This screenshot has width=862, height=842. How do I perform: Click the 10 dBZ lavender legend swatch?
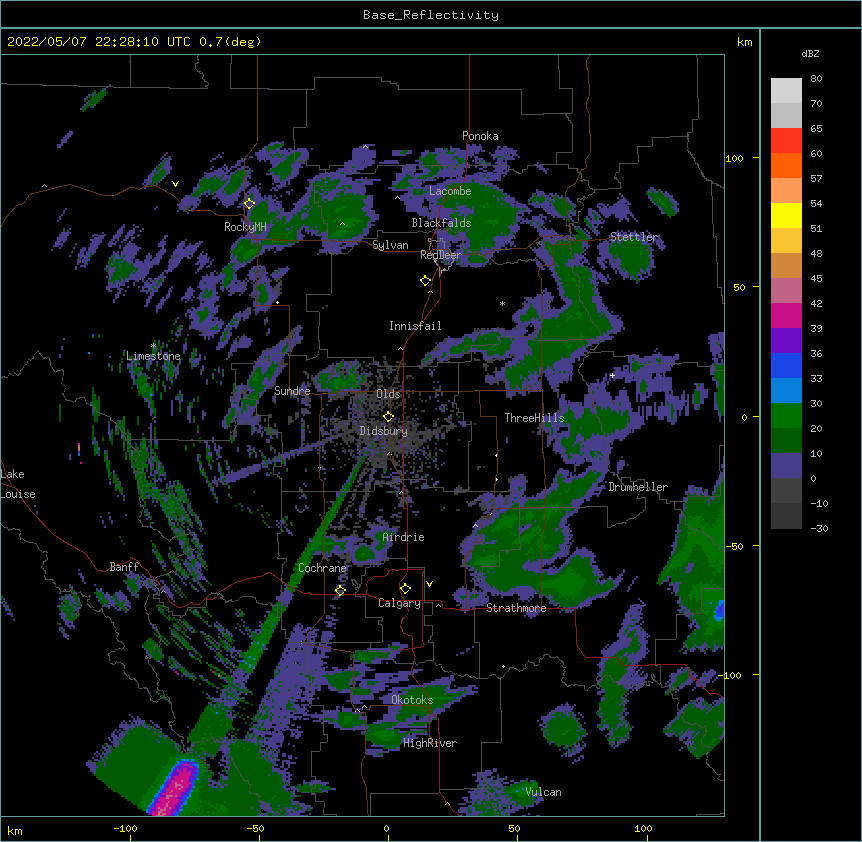coord(786,466)
